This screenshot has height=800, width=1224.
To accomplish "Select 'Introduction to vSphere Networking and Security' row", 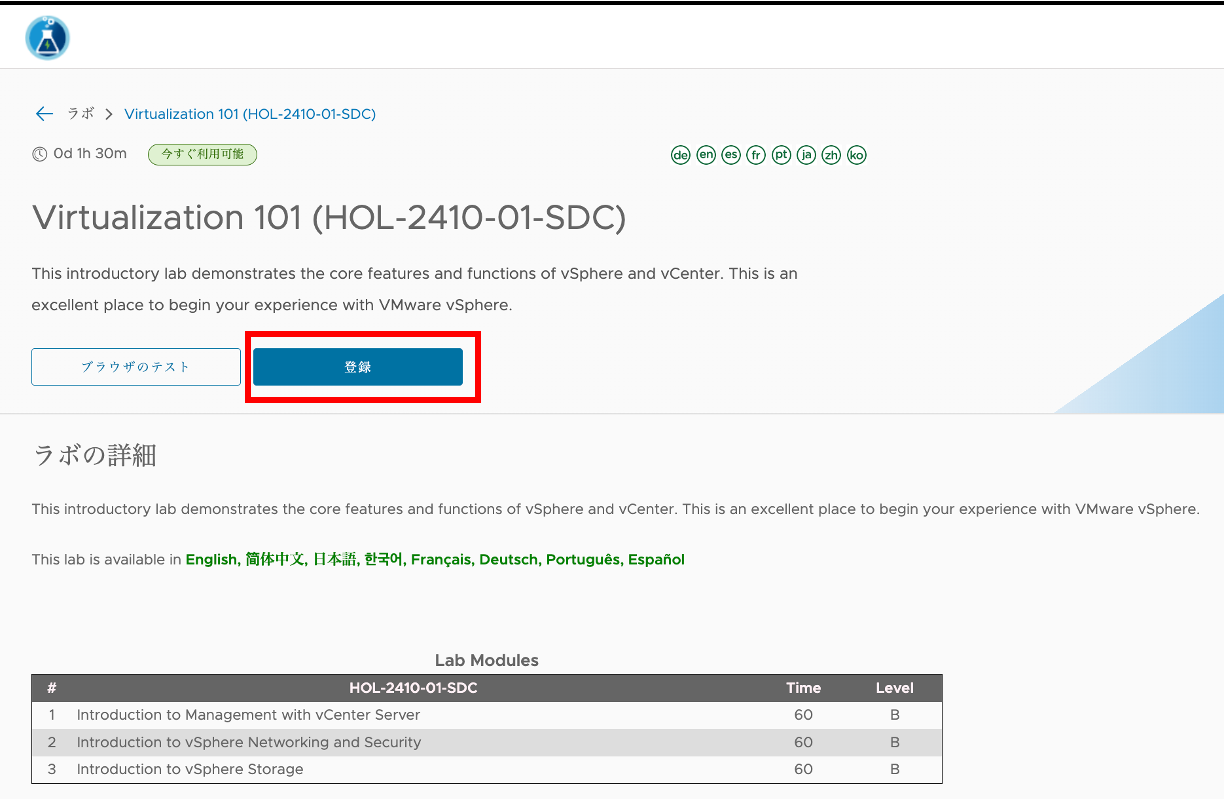I will [487, 742].
